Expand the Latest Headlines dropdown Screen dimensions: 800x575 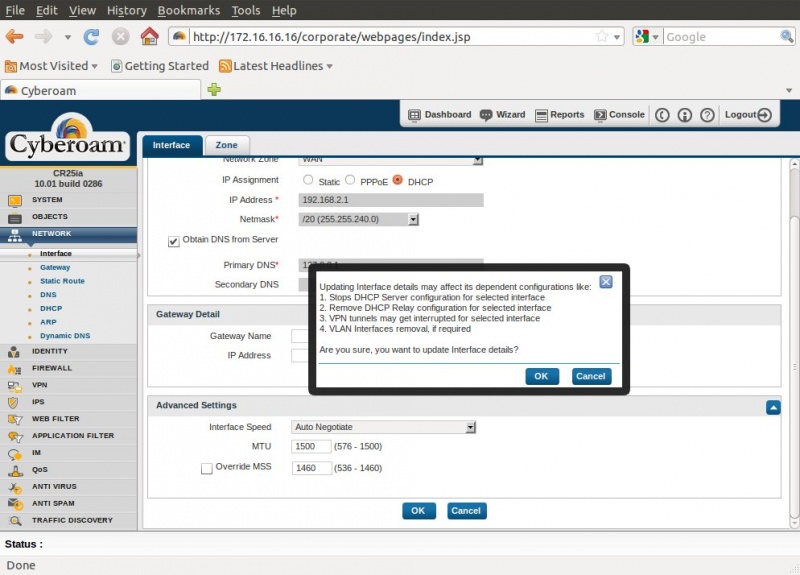point(330,66)
